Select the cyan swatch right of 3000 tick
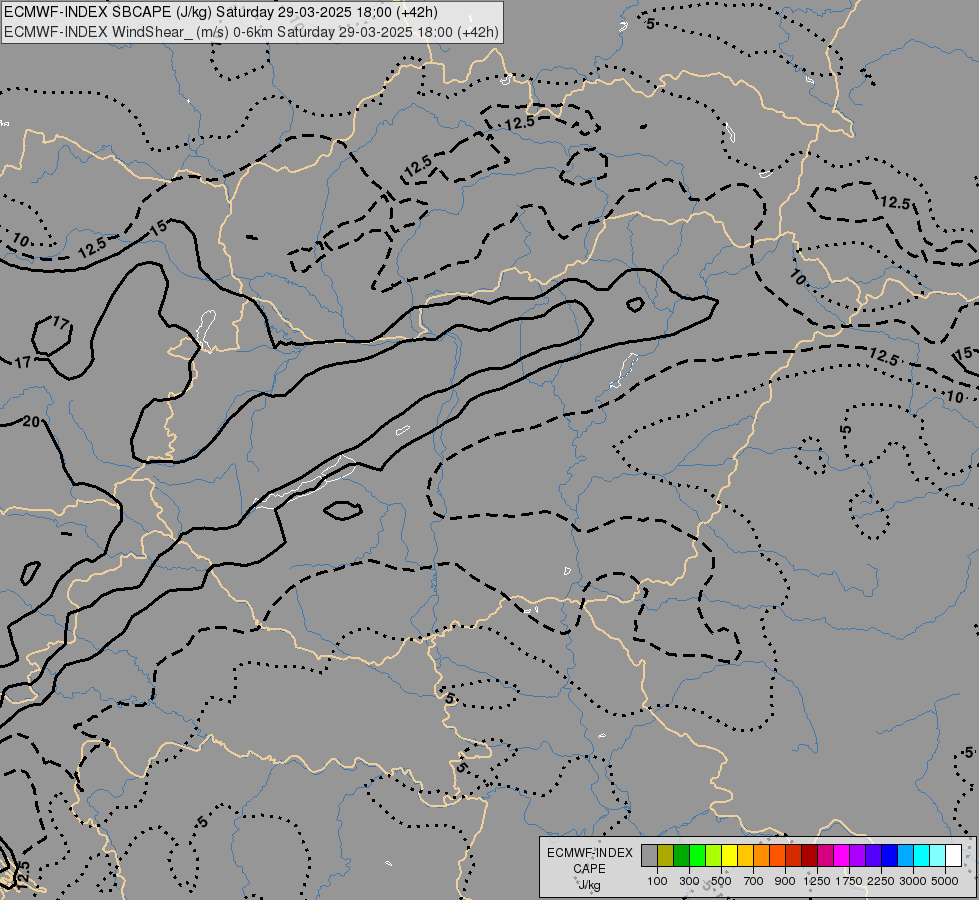979x900 pixels. [x=922, y=856]
